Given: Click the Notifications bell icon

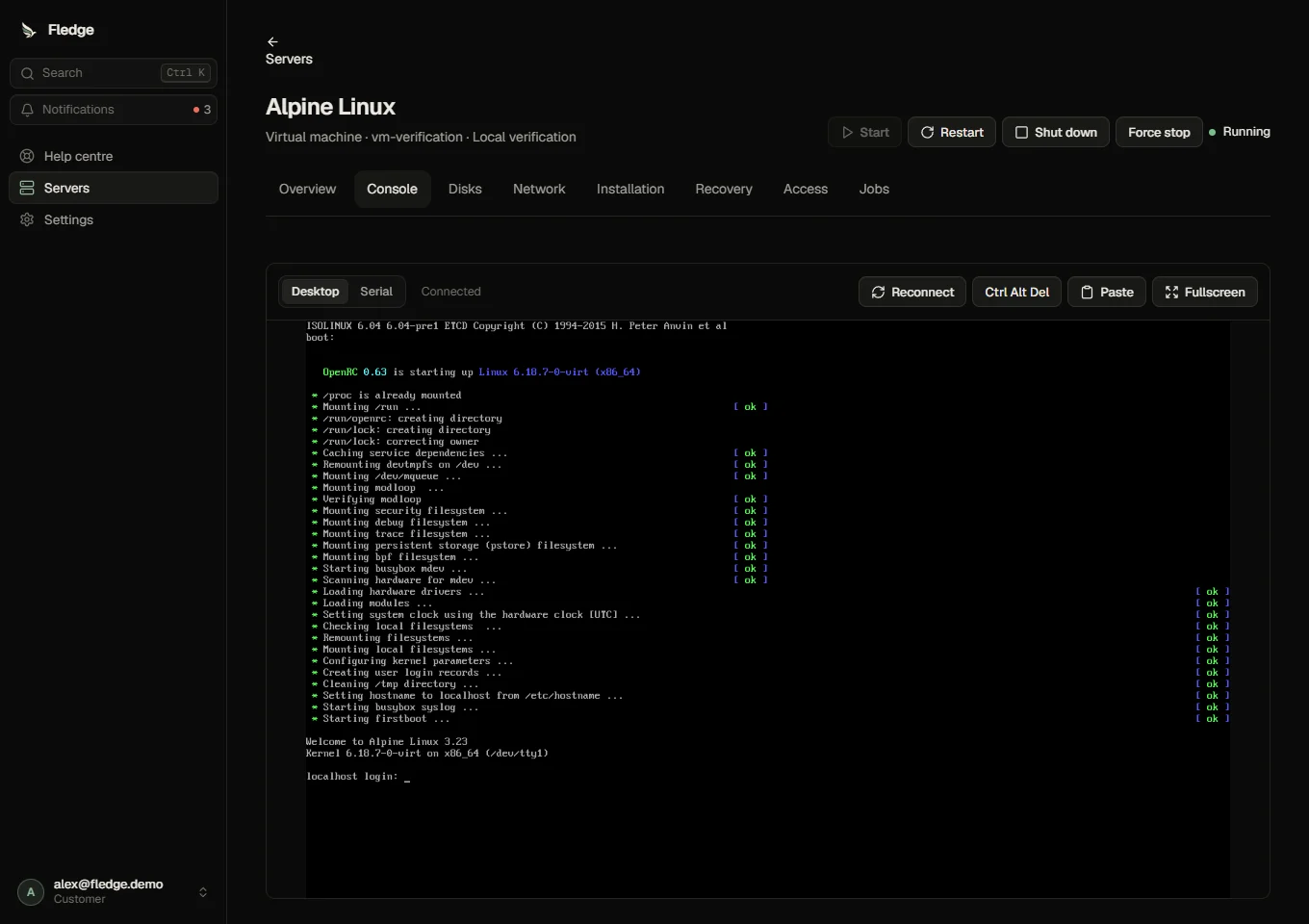Looking at the screenshot, I should click(x=27, y=110).
